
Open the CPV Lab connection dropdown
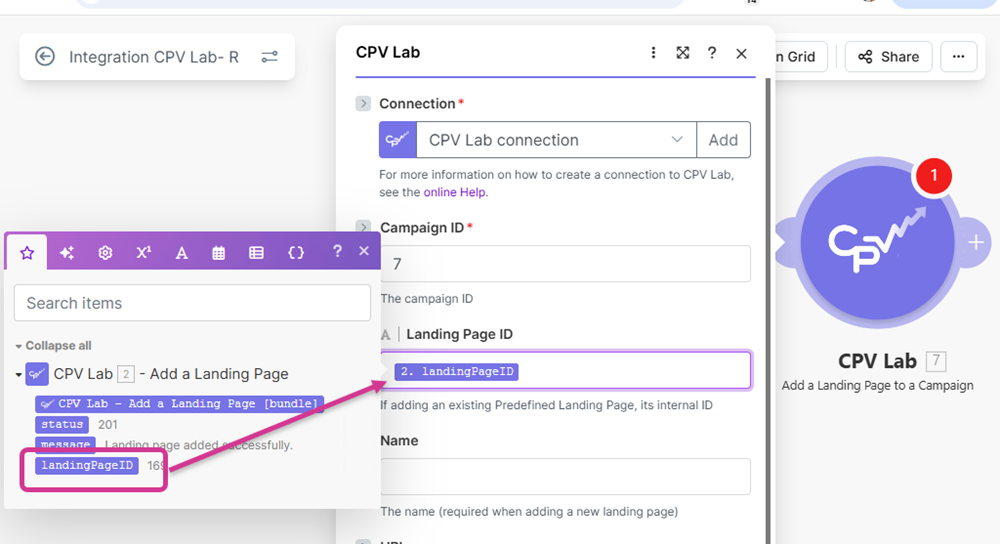(x=556, y=140)
